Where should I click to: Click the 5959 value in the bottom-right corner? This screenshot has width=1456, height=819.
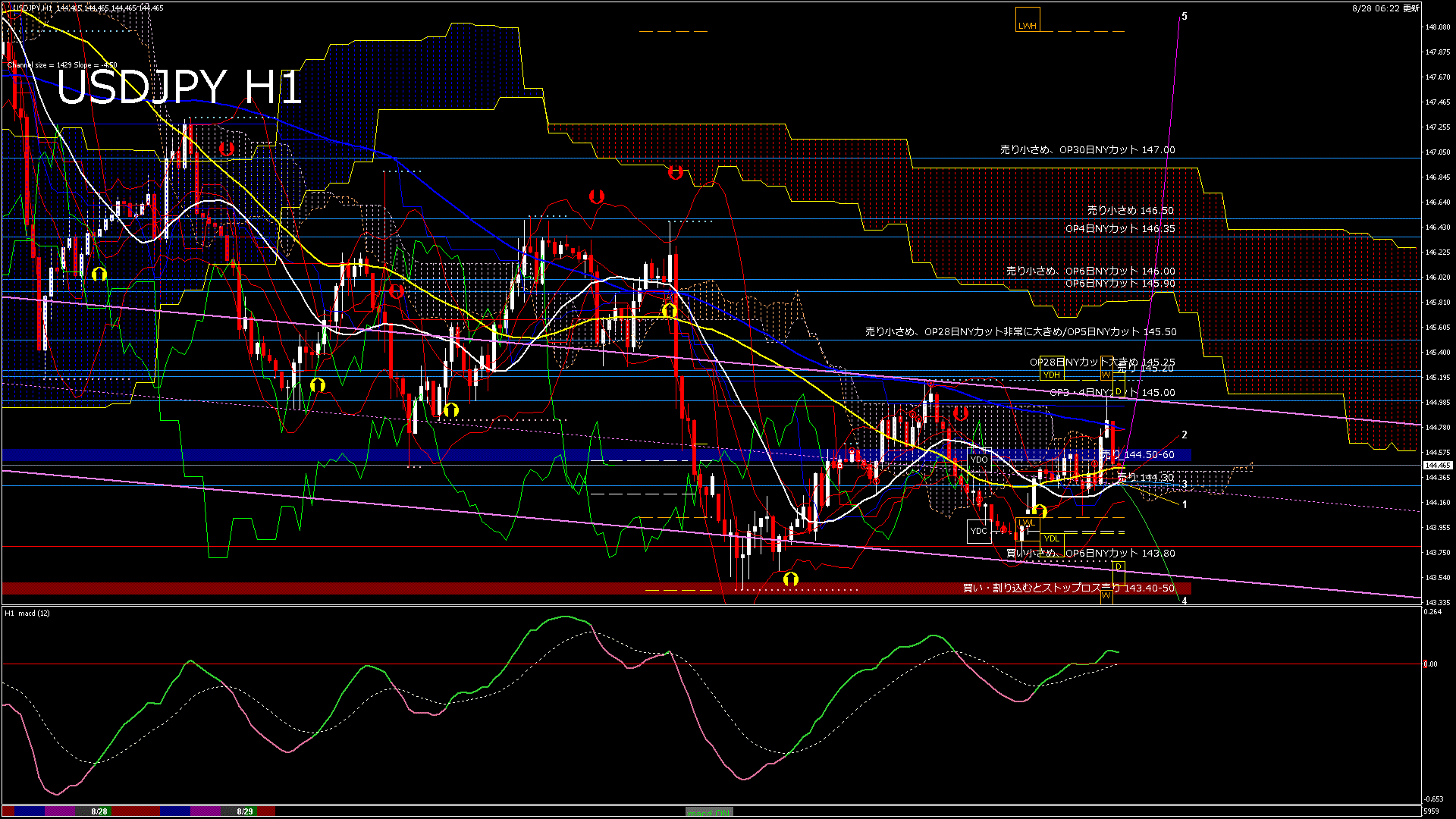pyautogui.click(x=1432, y=811)
